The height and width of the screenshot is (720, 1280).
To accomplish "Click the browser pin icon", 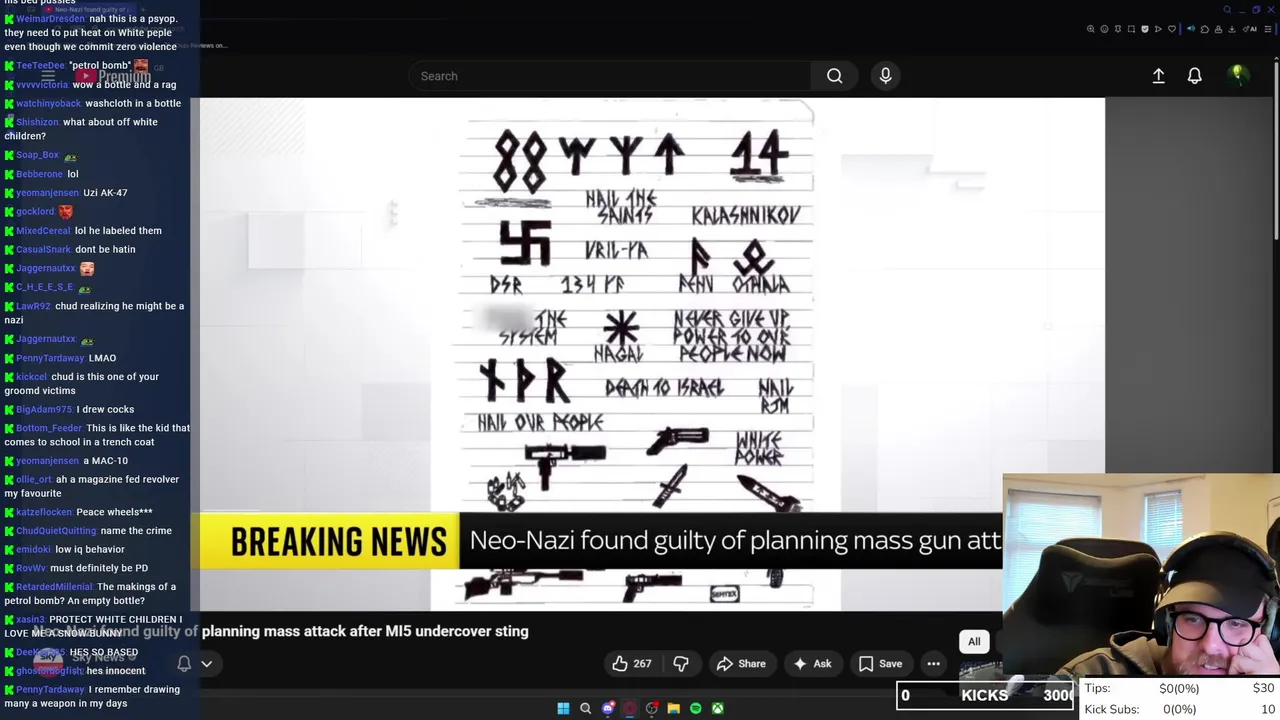I will pos(1118,29).
